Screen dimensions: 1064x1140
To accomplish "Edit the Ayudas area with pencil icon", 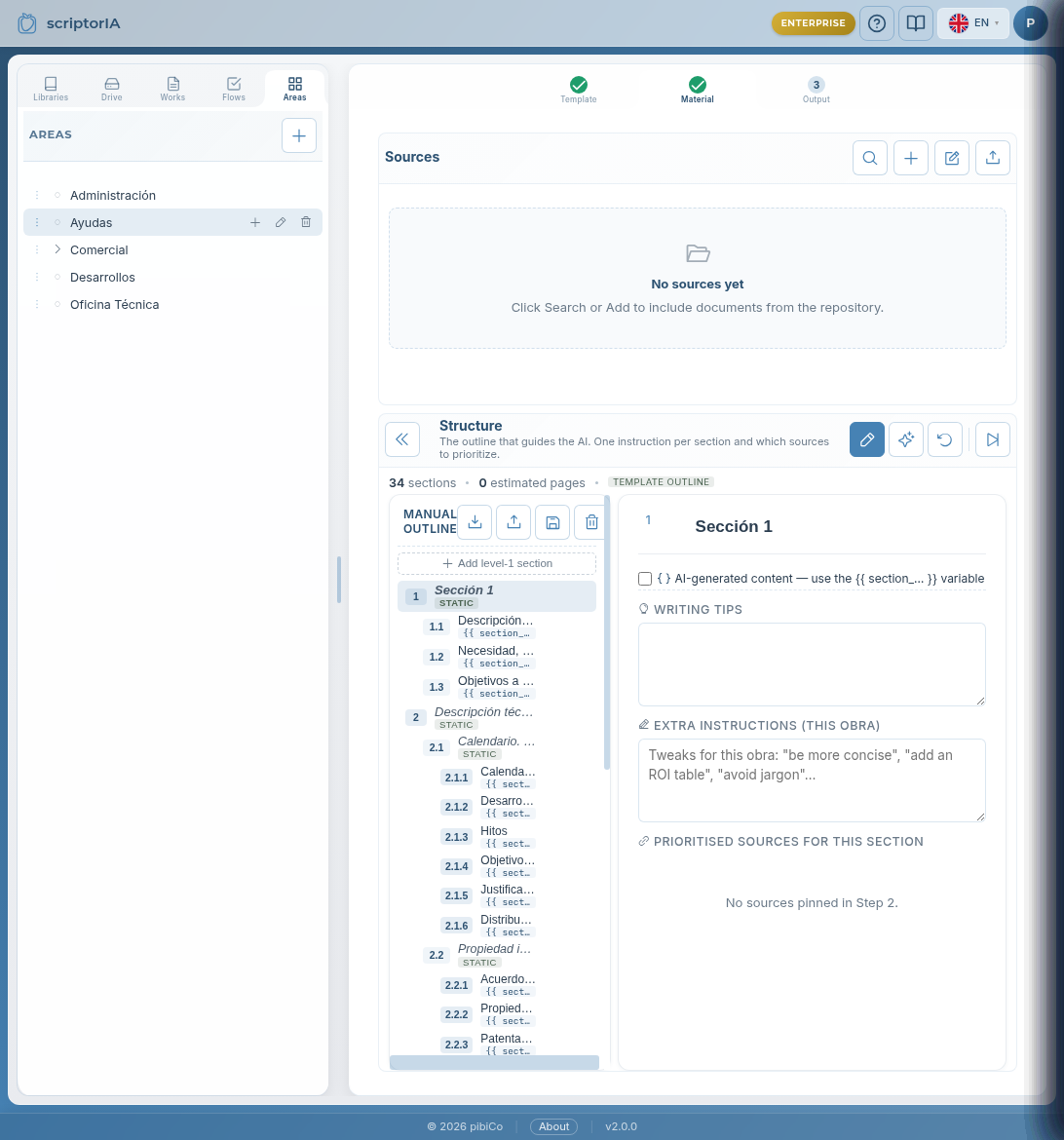I will point(281,222).
